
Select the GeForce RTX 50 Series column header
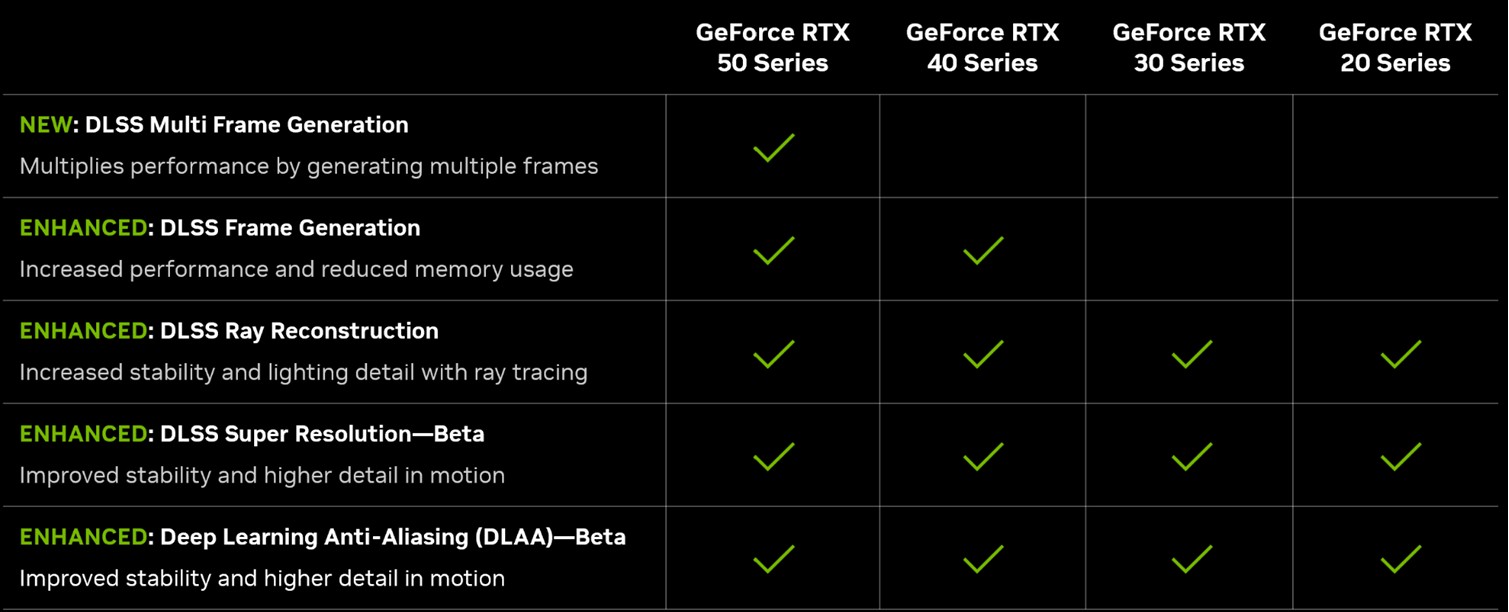(773, 48)
